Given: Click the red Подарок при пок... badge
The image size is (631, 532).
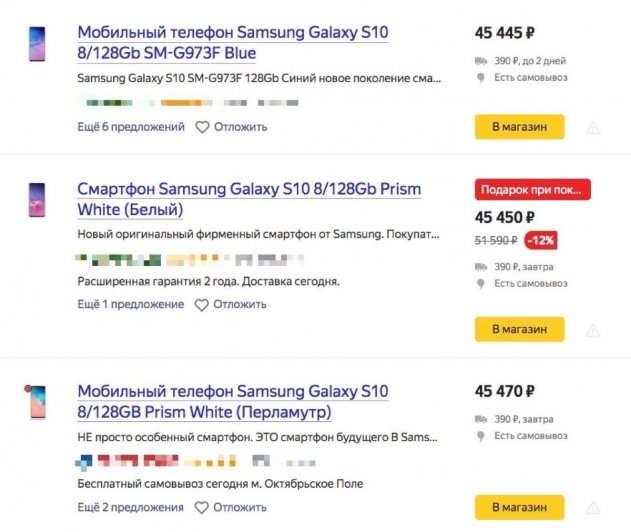Looking at the screenshot, I should [x=533, y=189].
